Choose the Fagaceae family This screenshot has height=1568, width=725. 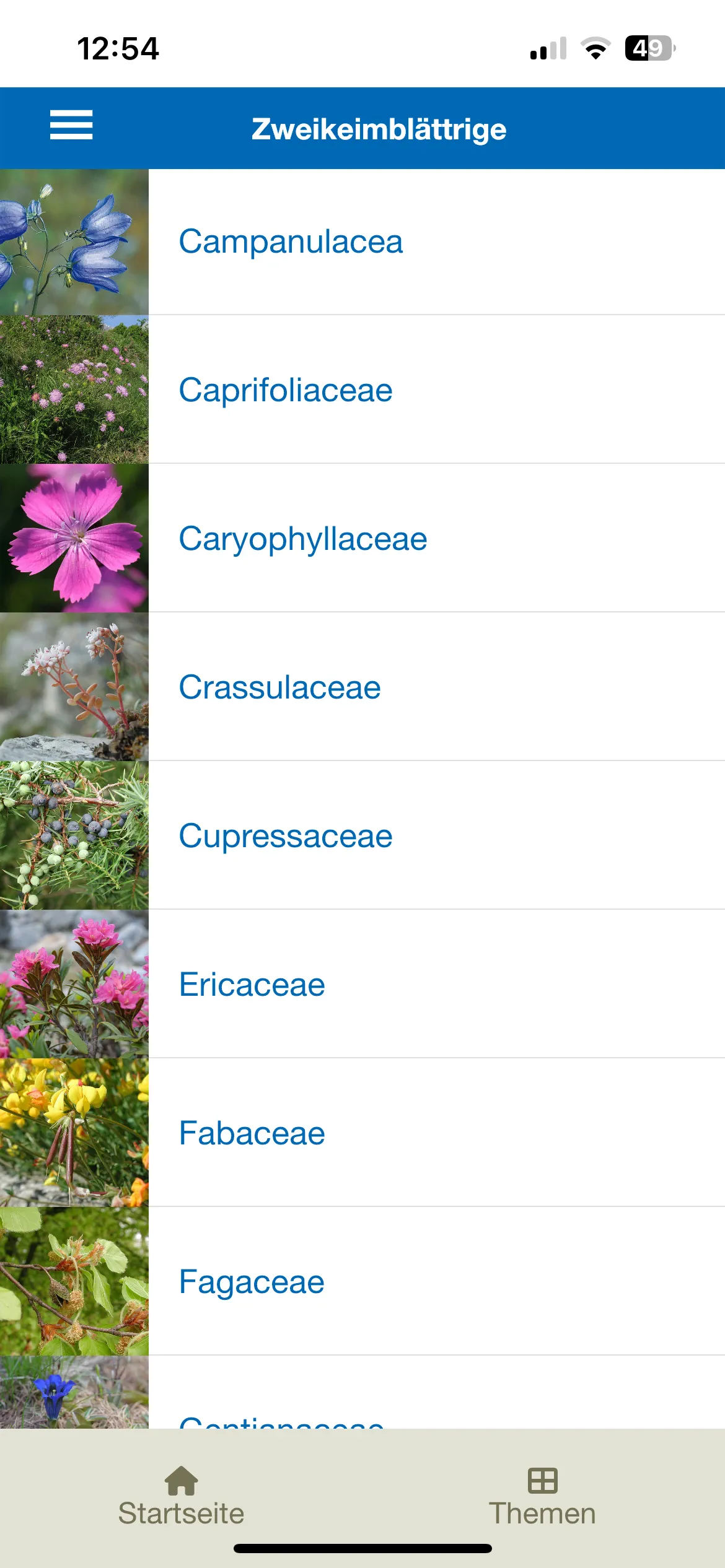point(251,1282)
